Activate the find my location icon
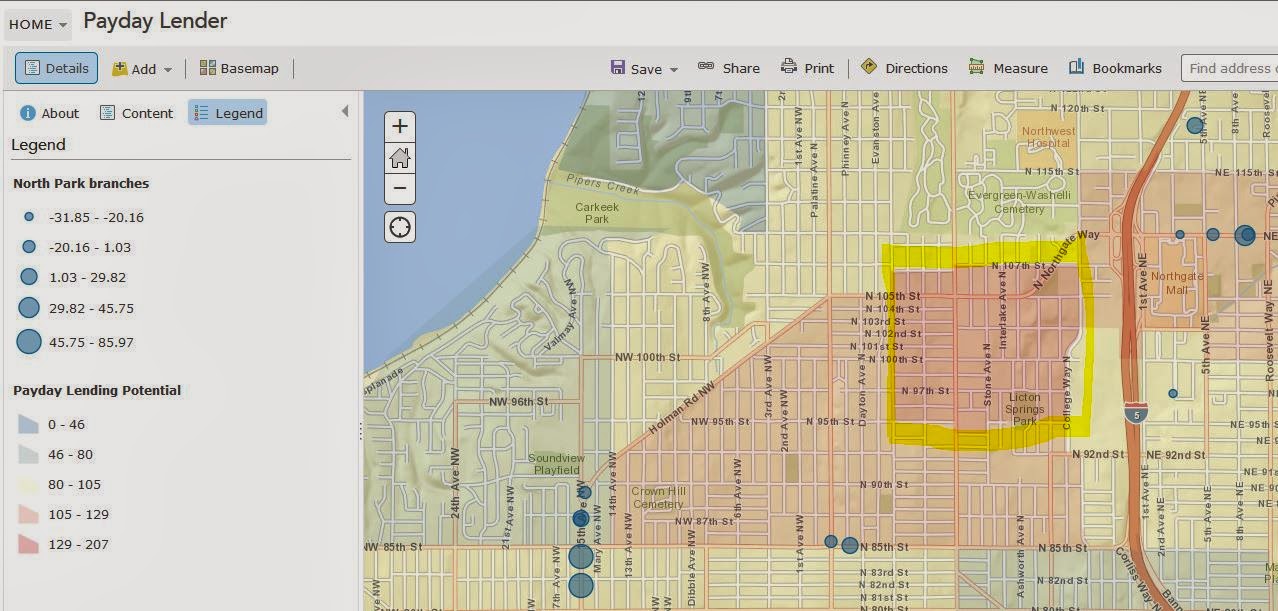Screen dimensions: 1278x611 tap(399, 227)
